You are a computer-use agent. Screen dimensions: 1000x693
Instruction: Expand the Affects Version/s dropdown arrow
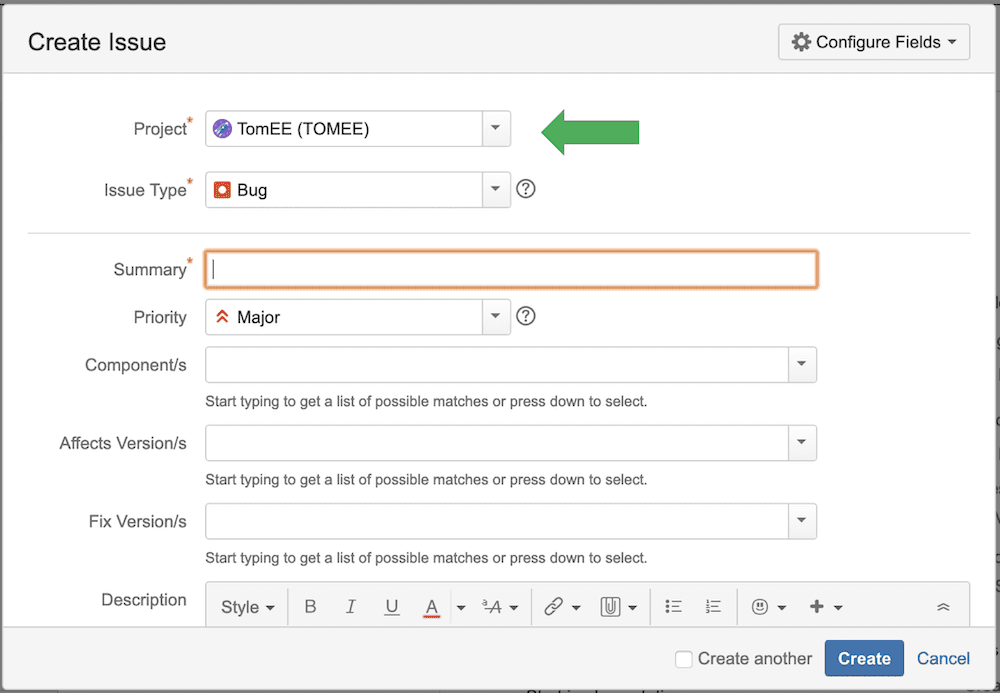pyautogui.click(x=802, y=442)
